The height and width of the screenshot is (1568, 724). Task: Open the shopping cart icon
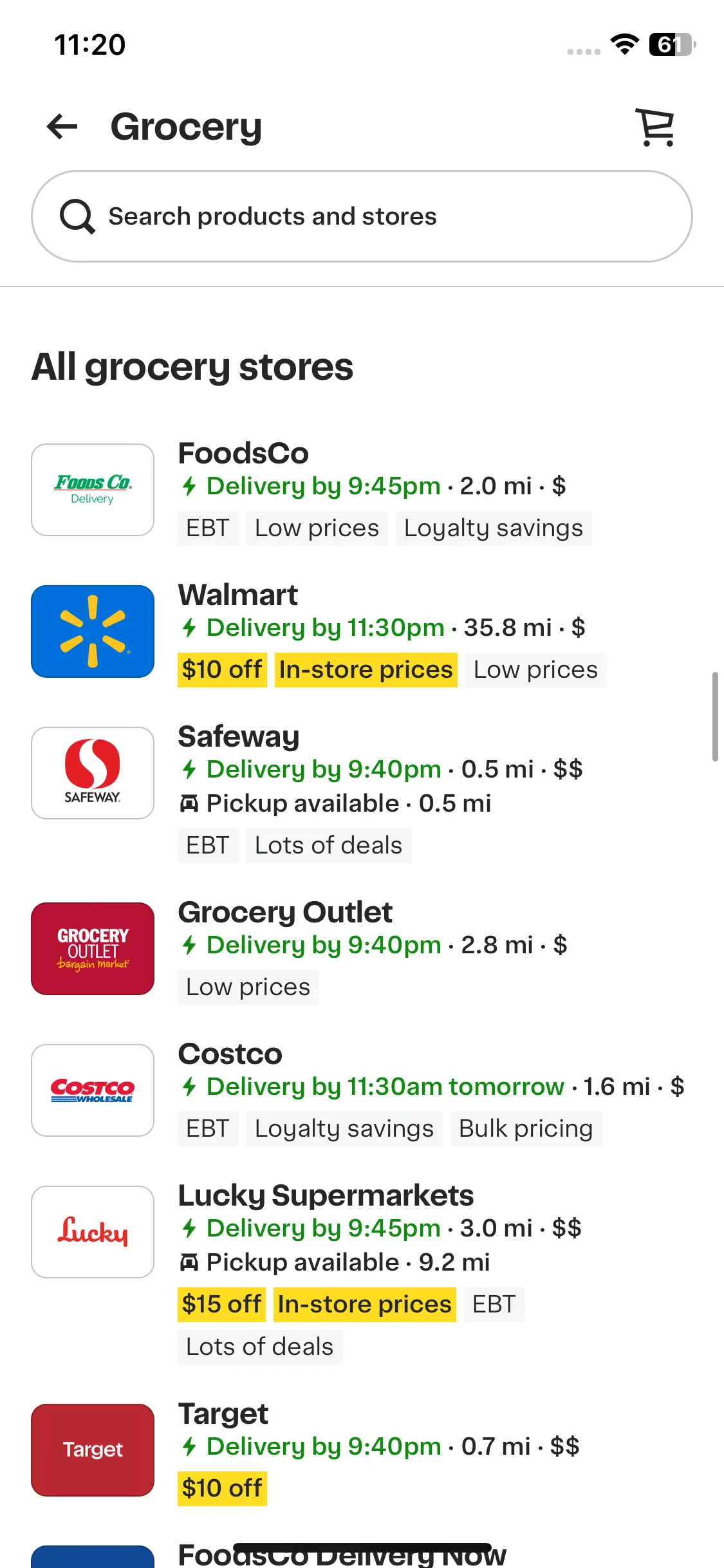pyautogui.click(x=656, y=127)
